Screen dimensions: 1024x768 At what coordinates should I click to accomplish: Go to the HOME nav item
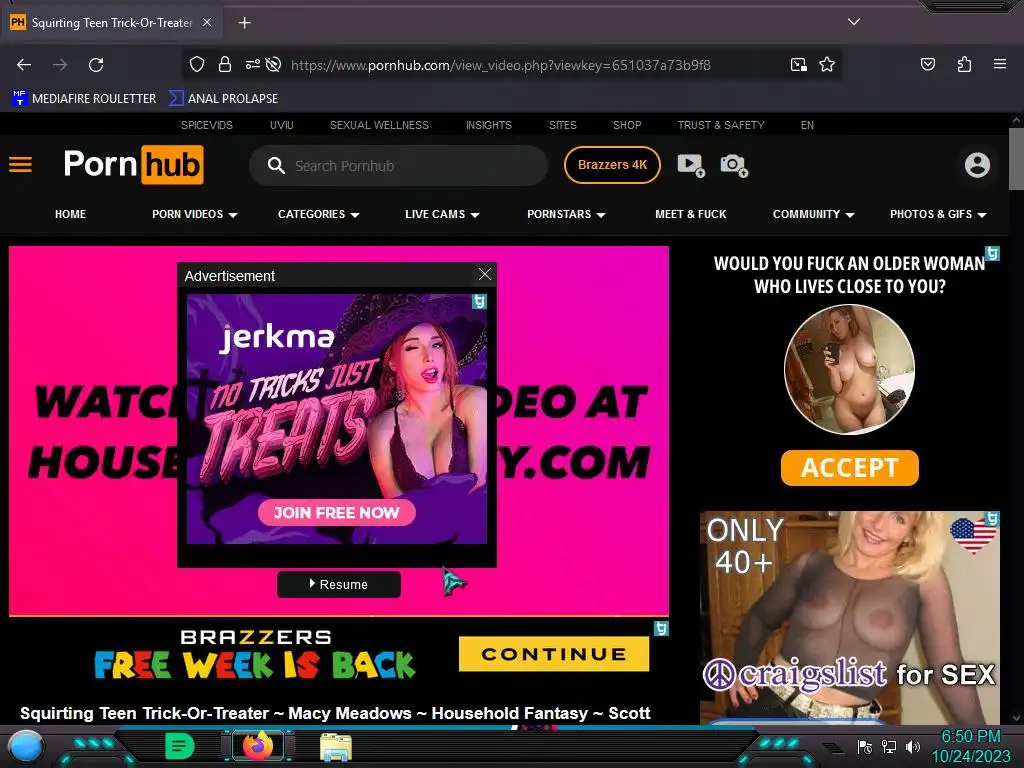click(71, 214)
